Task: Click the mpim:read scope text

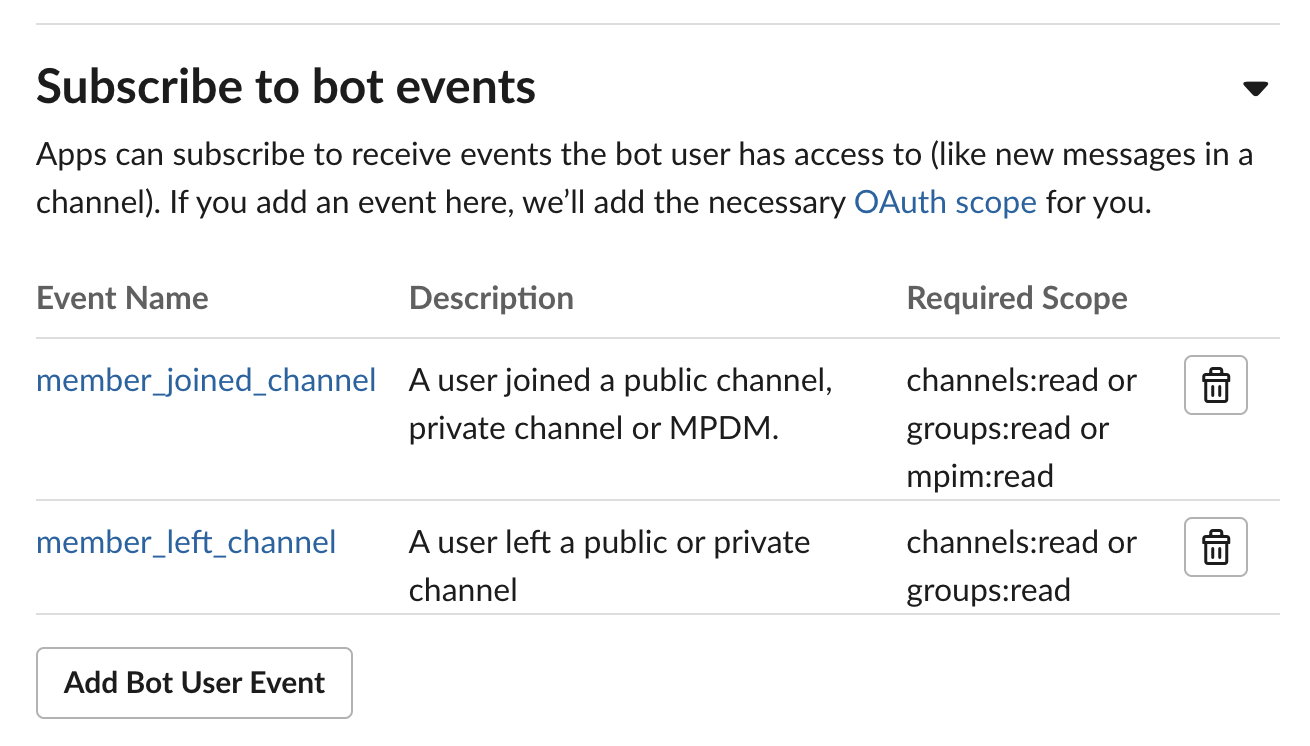Action: 979,476
